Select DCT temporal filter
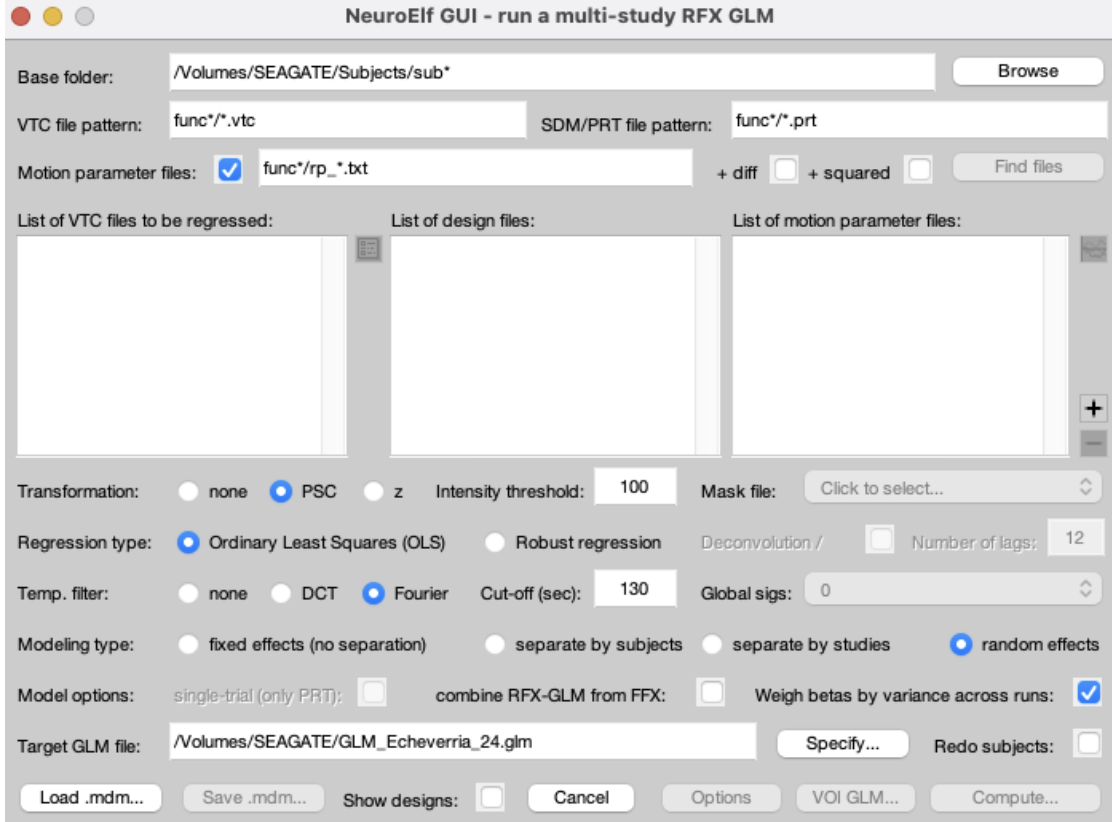 click(x=281, y=593)
